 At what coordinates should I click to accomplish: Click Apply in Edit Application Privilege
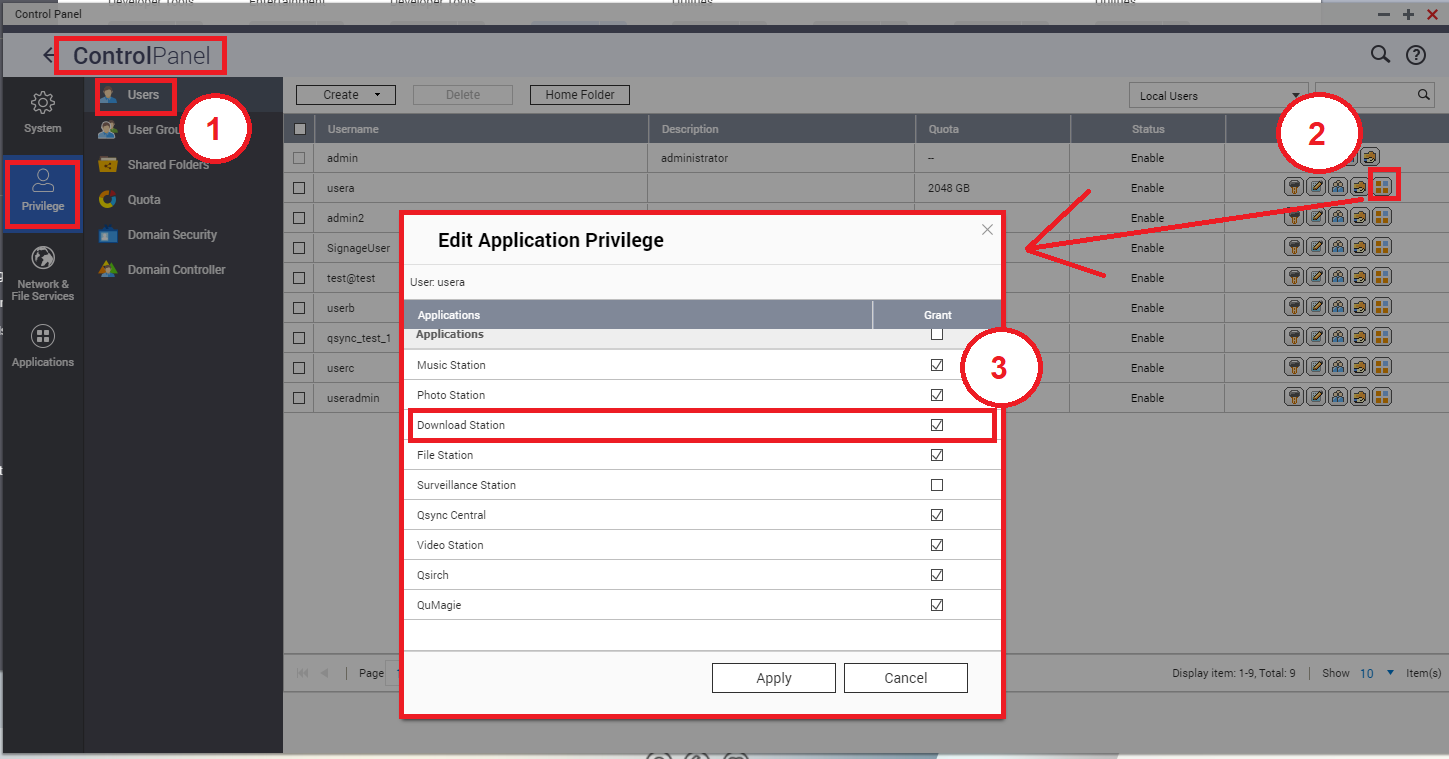click(773, 678)
